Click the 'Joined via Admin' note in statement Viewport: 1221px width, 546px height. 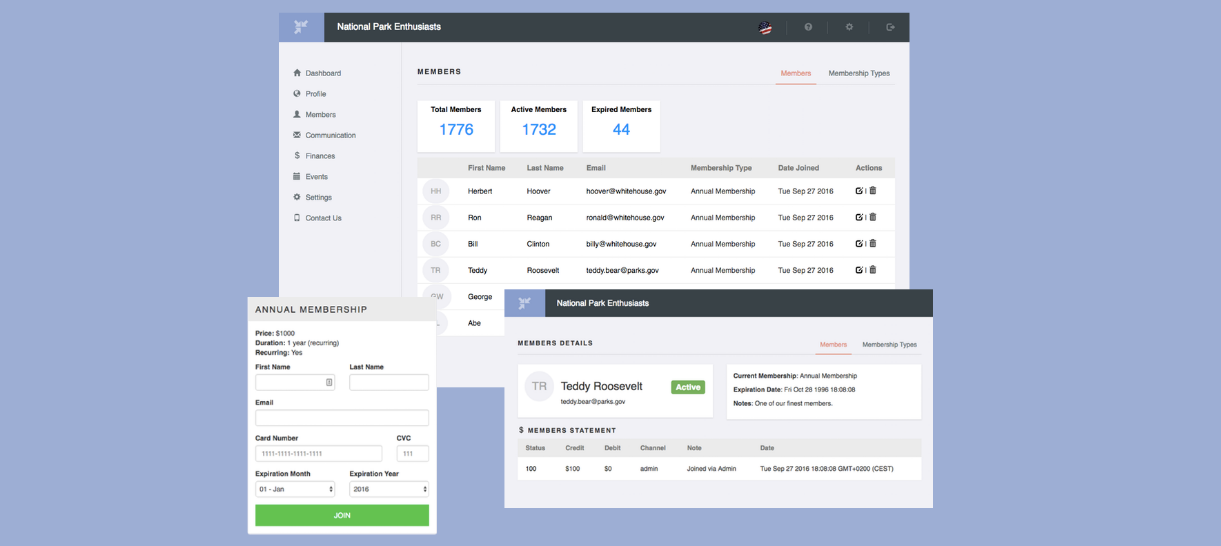click(712, 468)
